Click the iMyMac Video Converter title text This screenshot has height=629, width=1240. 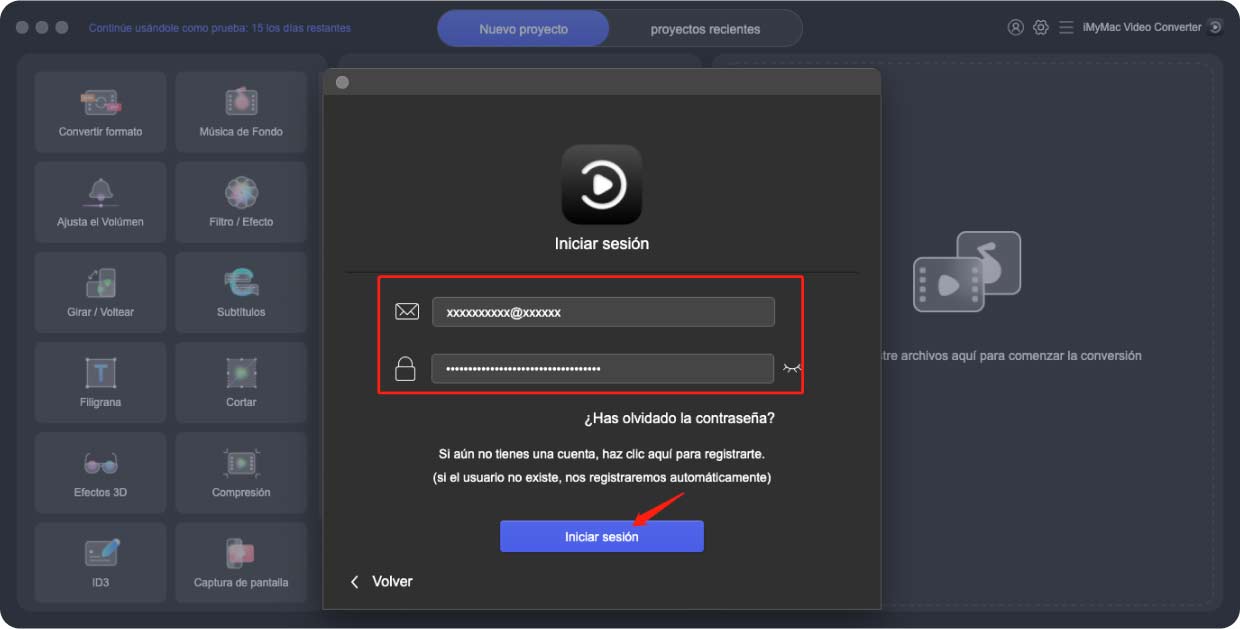1142,28
